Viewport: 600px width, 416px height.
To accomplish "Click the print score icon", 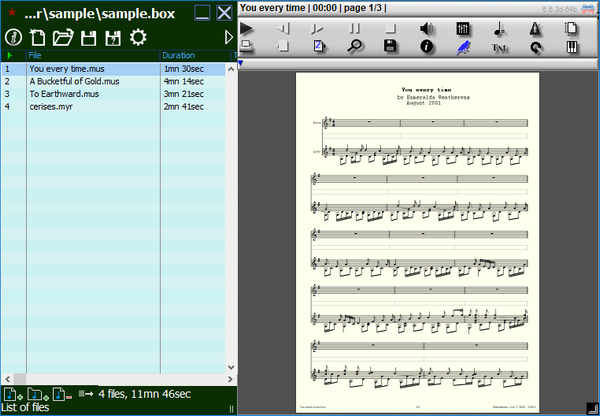I will click(247, 46).
